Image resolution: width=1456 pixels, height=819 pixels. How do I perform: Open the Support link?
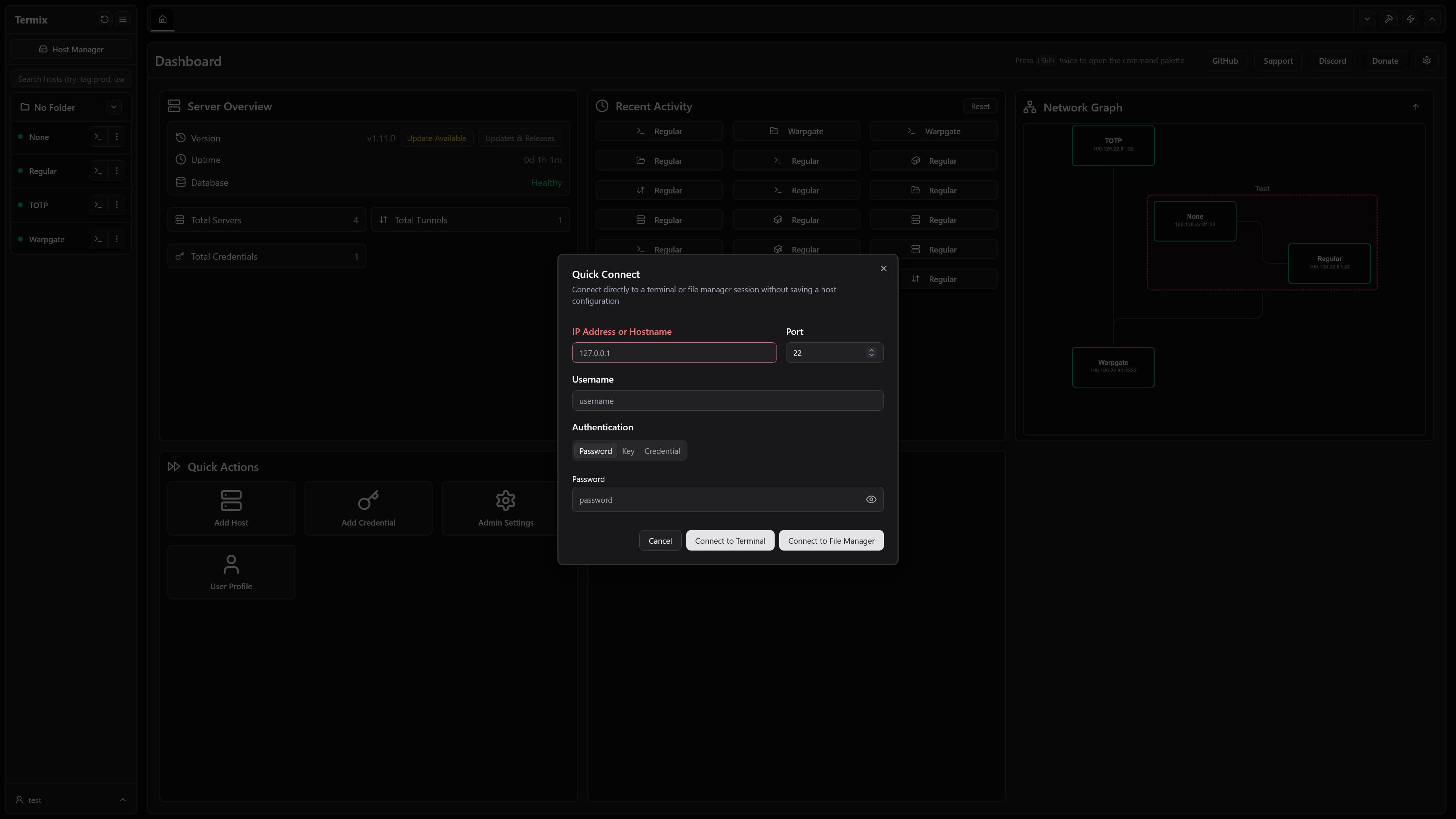click(x=1279, y=61)
